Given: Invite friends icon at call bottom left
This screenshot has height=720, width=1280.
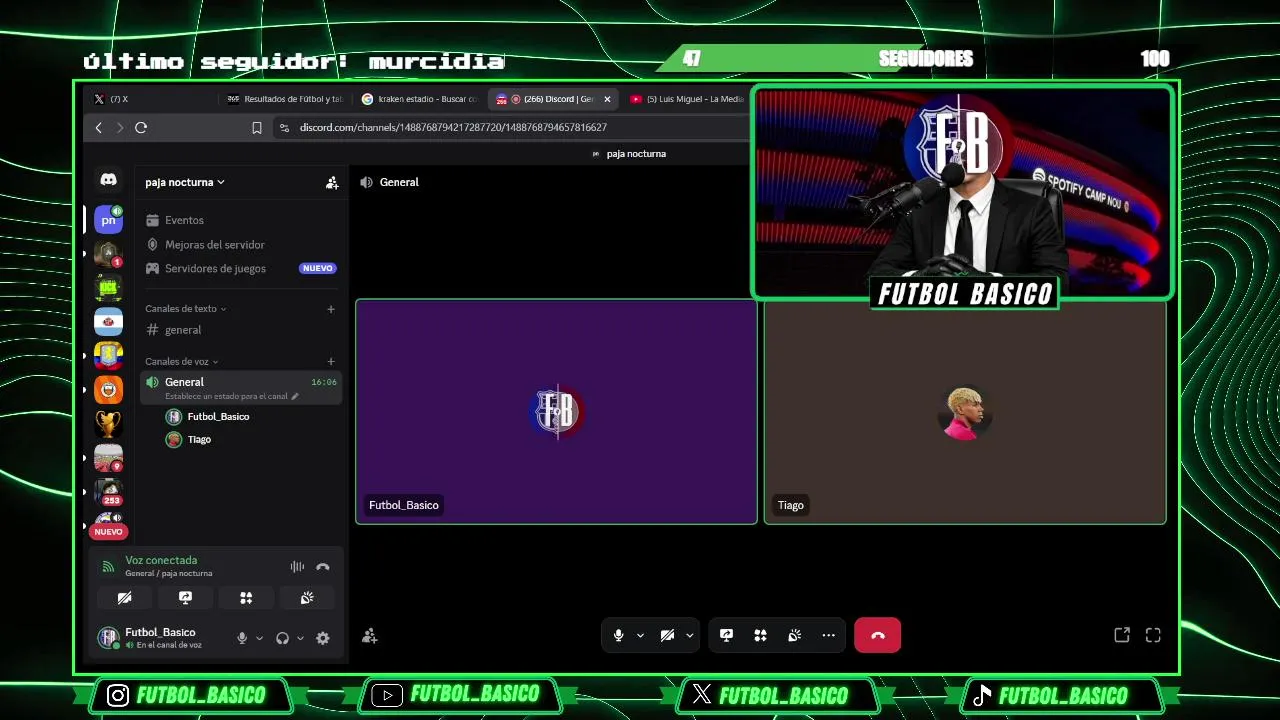Looking at the screenshot, I should pyautogui.click(x=370, y=636).
